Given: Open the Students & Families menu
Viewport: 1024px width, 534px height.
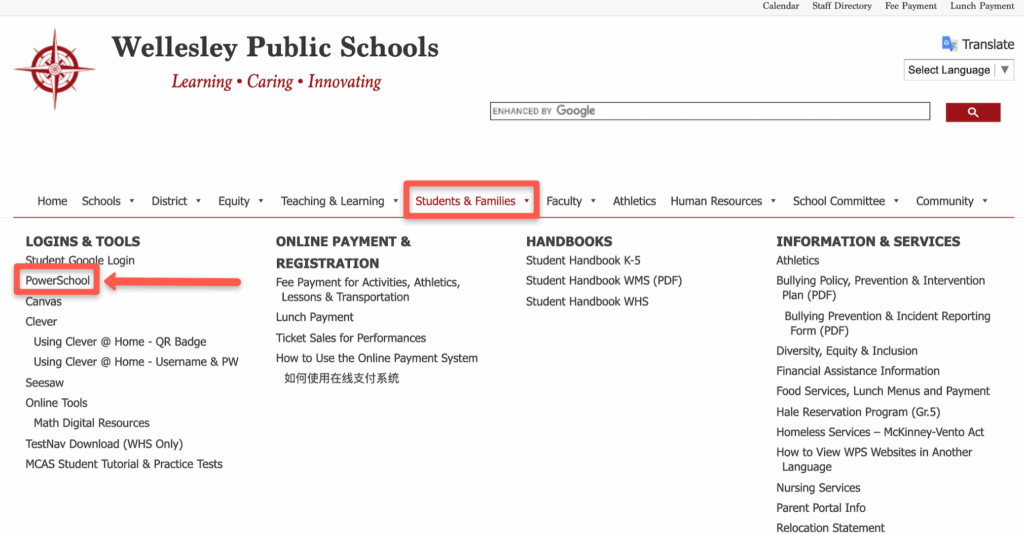Looking at the screenshot, I should [472, 201].
